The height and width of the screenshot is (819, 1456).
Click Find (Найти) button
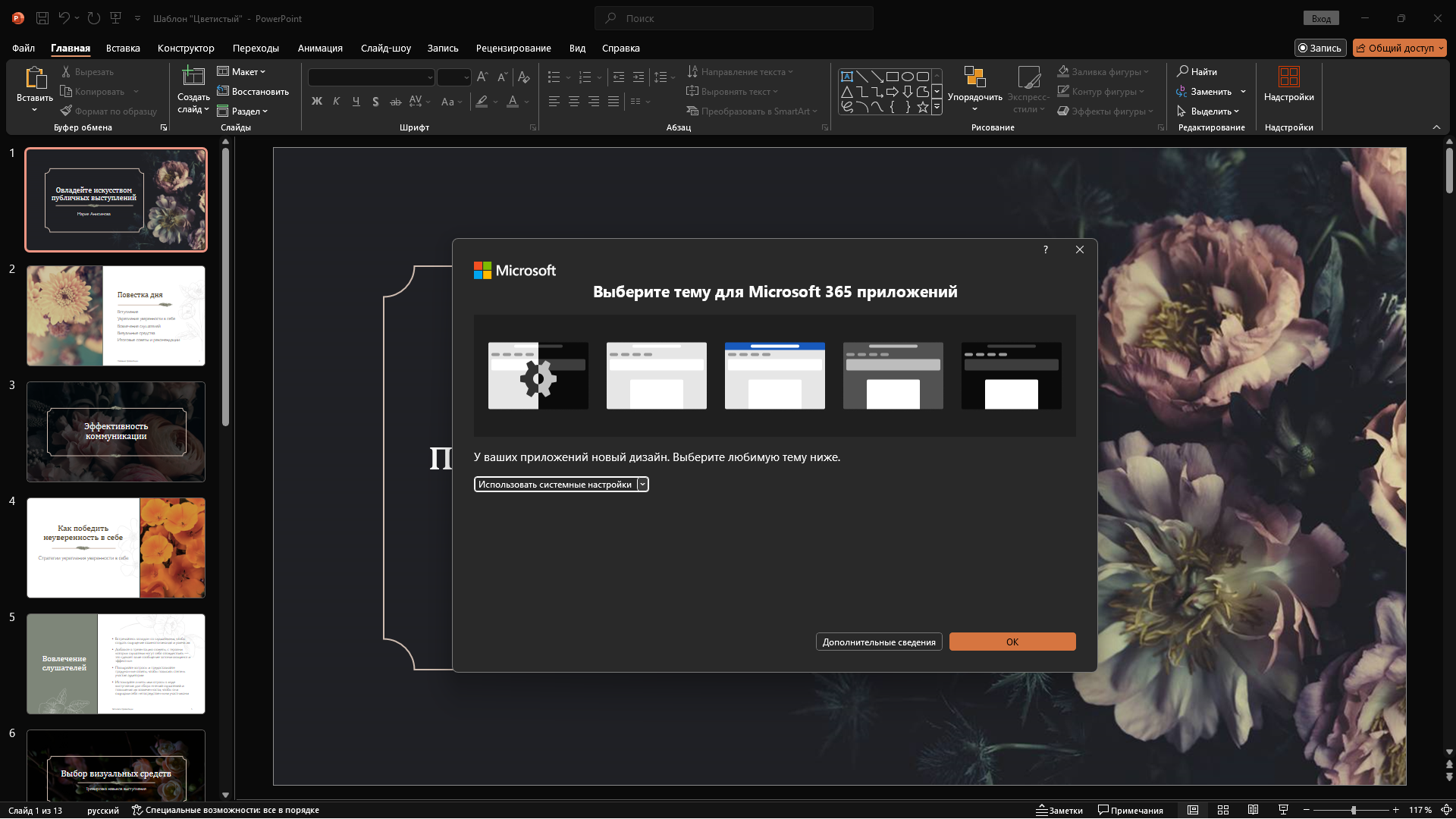[1197, 72]
